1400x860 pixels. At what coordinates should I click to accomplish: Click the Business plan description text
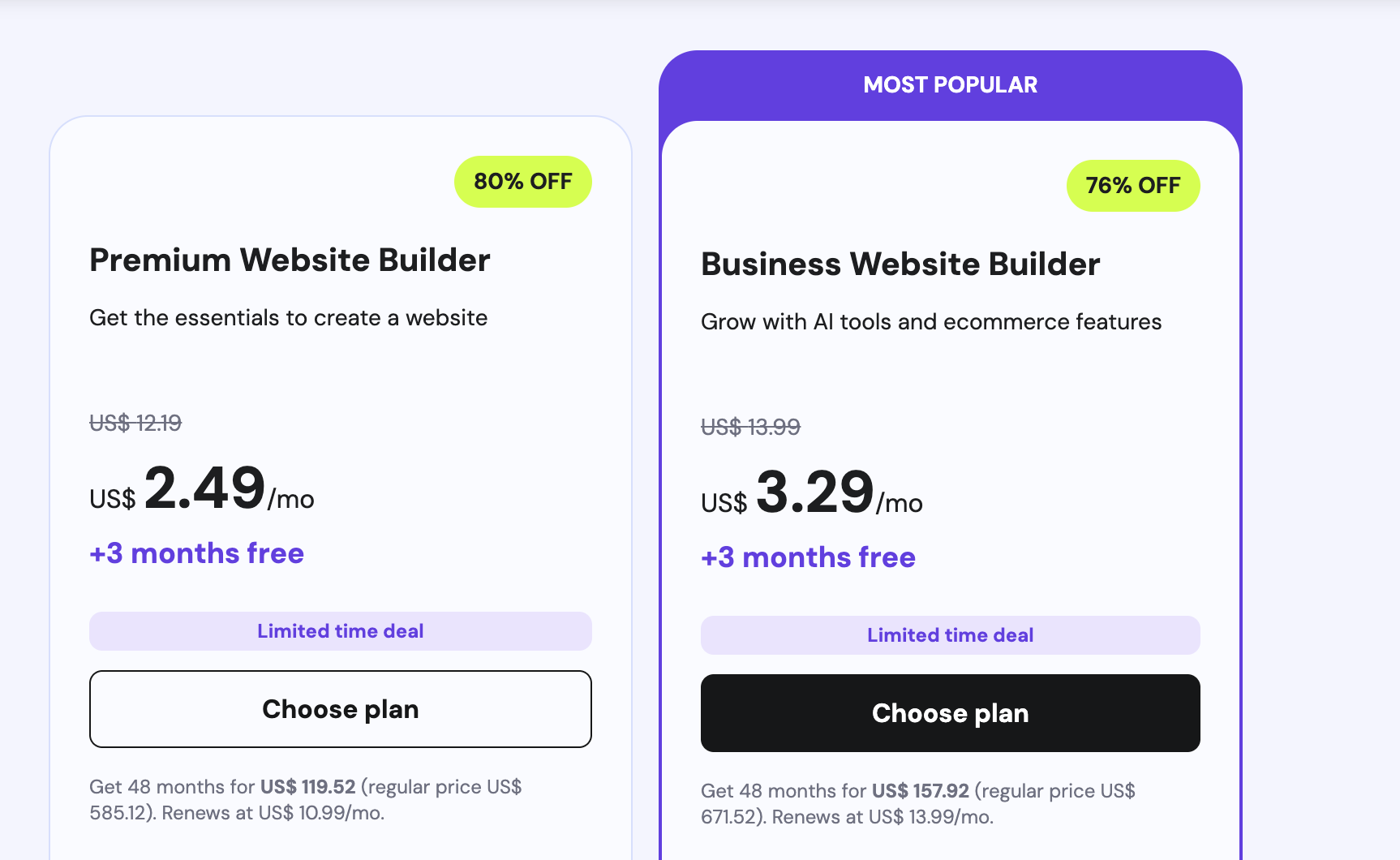931,320
